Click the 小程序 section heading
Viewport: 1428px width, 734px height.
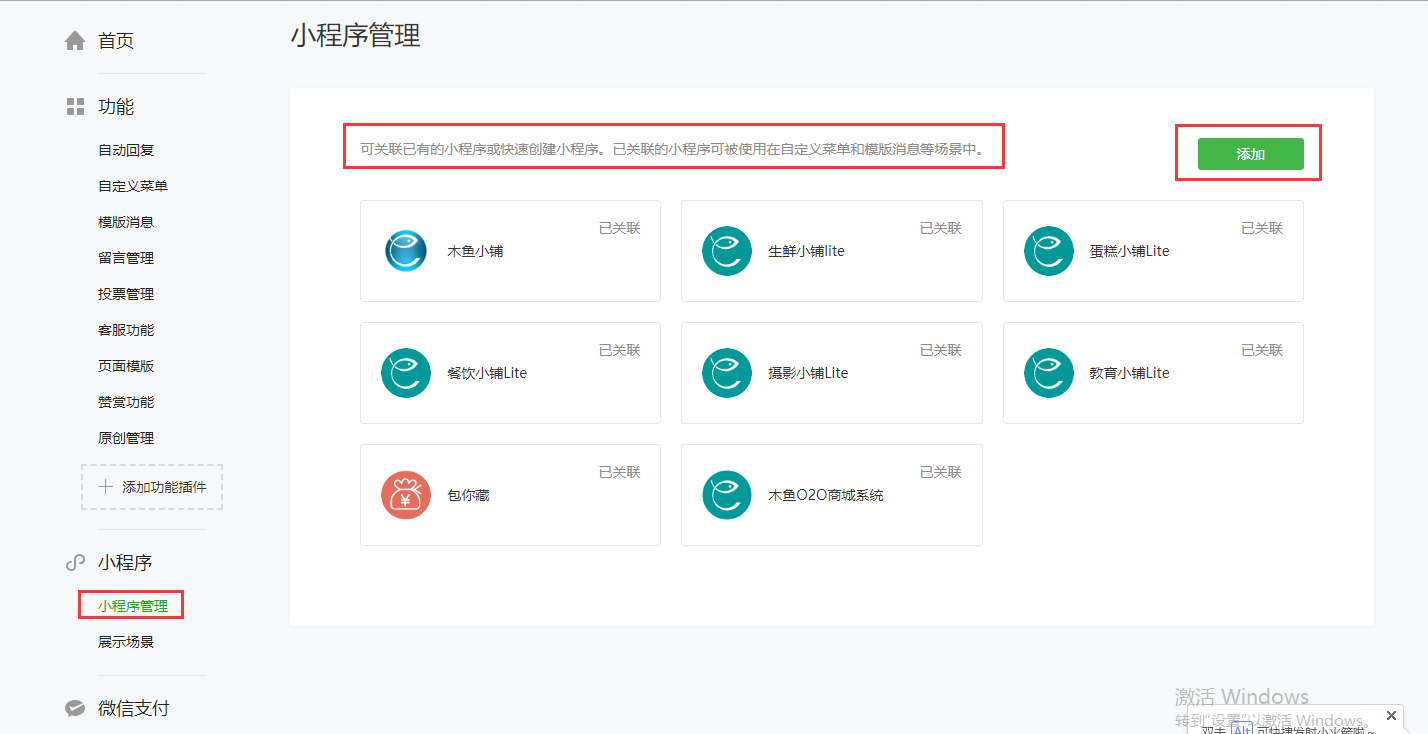pyautogui.click(x=125, y=563)
